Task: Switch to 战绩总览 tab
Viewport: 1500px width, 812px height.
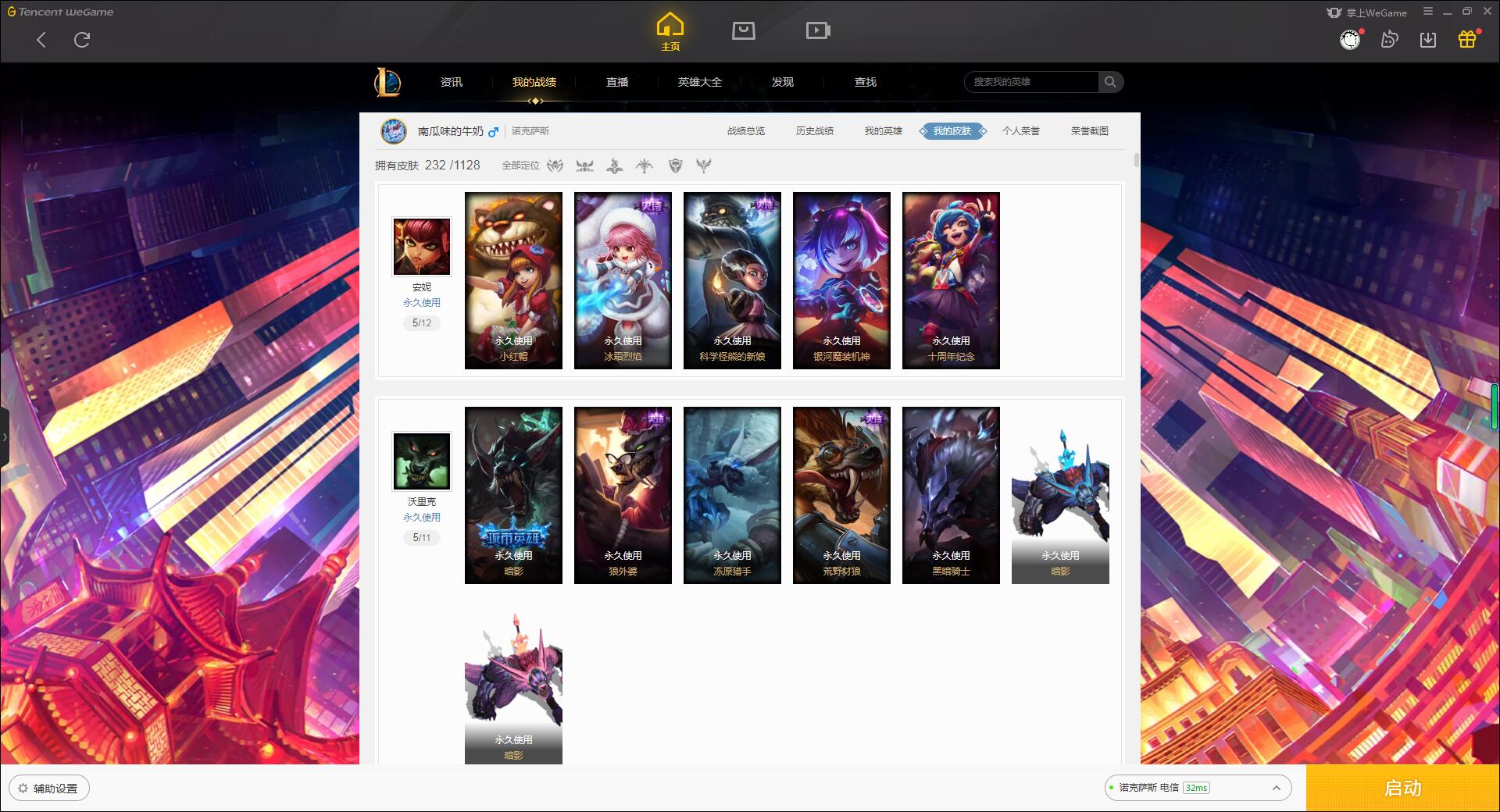Action: coord(746,131)
